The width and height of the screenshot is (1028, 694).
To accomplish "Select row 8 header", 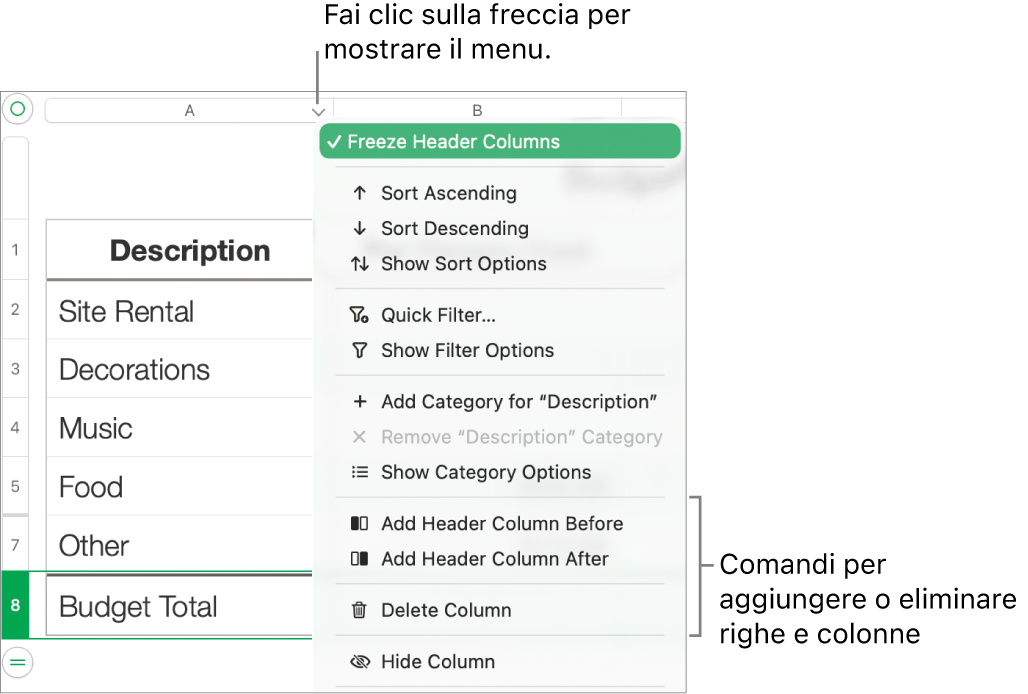I will pyautogui.click(x=15, y=605).
